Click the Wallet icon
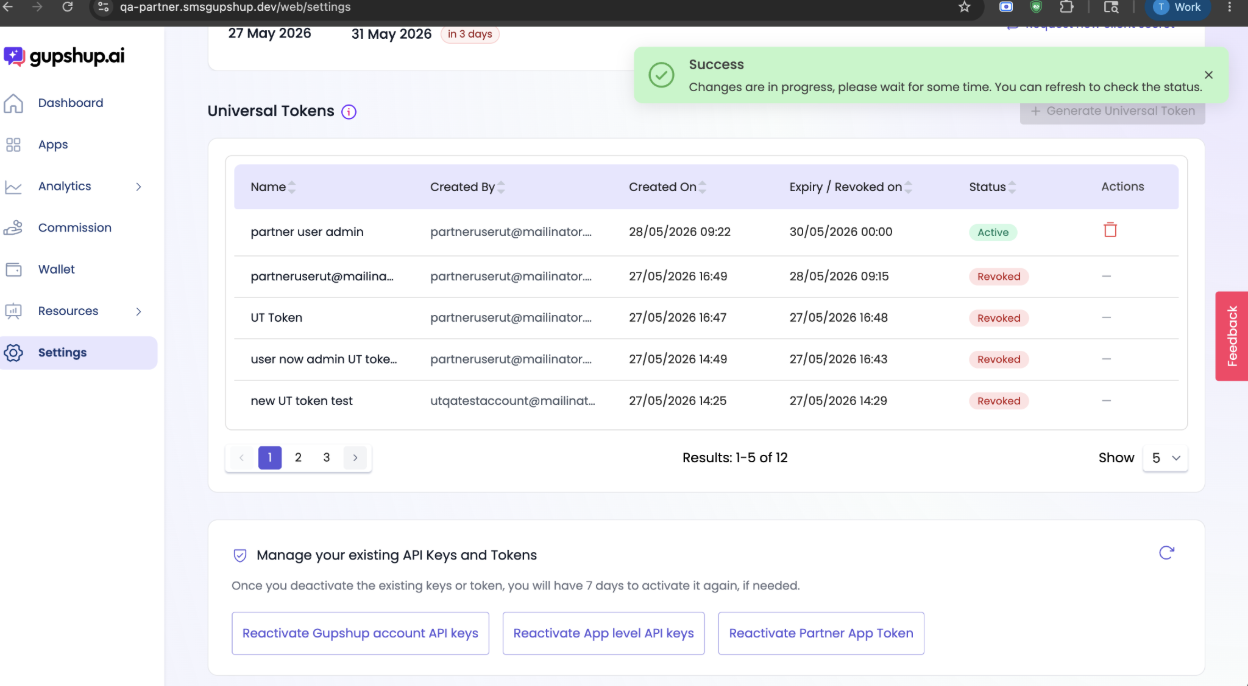 coord(13,270)
